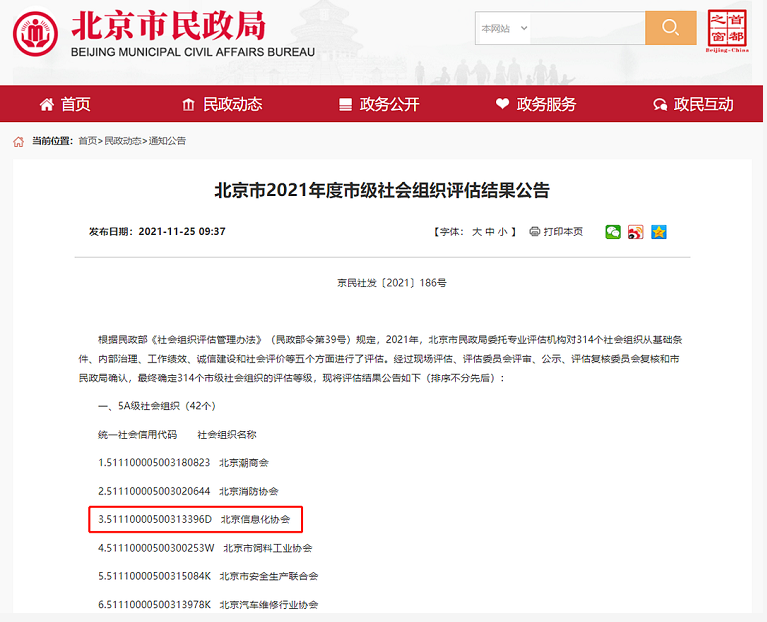Click the publish date 2021-11-25 09:37
This screenshot has width=767, height=622.
(x=182, y=231)
